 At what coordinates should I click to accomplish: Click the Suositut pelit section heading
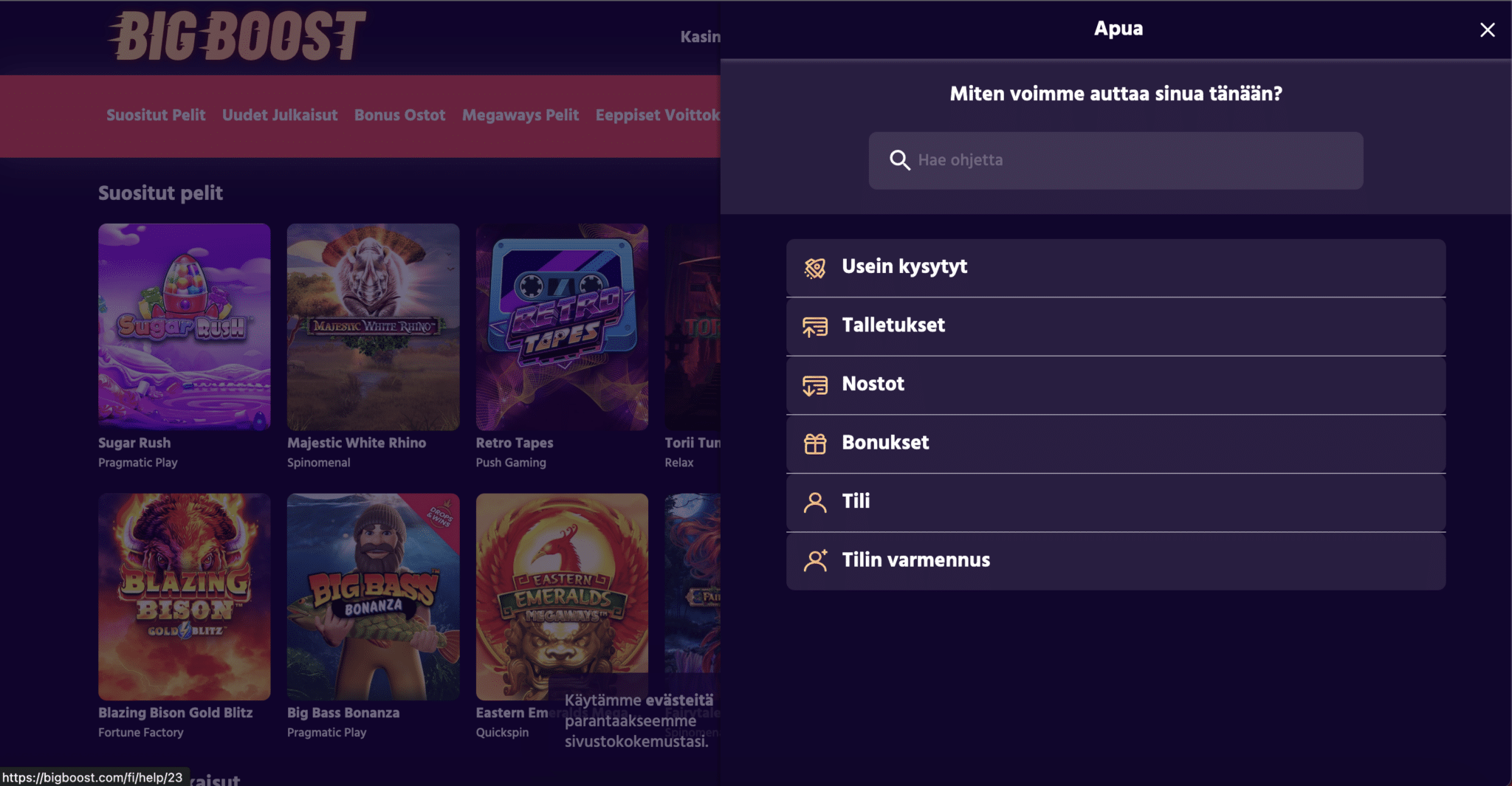(160, 193)
